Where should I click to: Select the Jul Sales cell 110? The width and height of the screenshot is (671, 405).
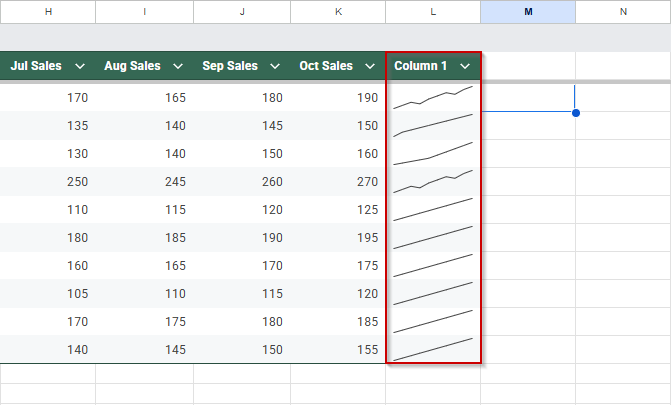click(x=48, y=210)
